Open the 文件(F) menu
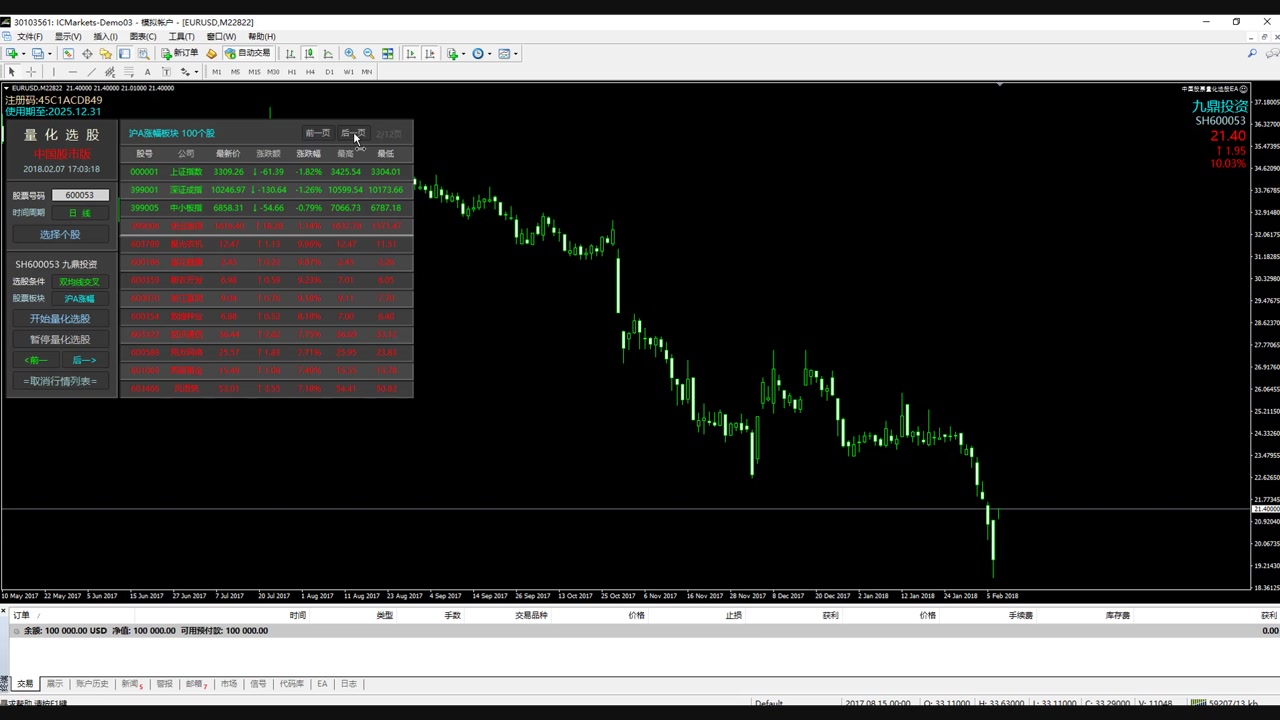Viewport: 1280px width, 720px height. click(30, 37)
